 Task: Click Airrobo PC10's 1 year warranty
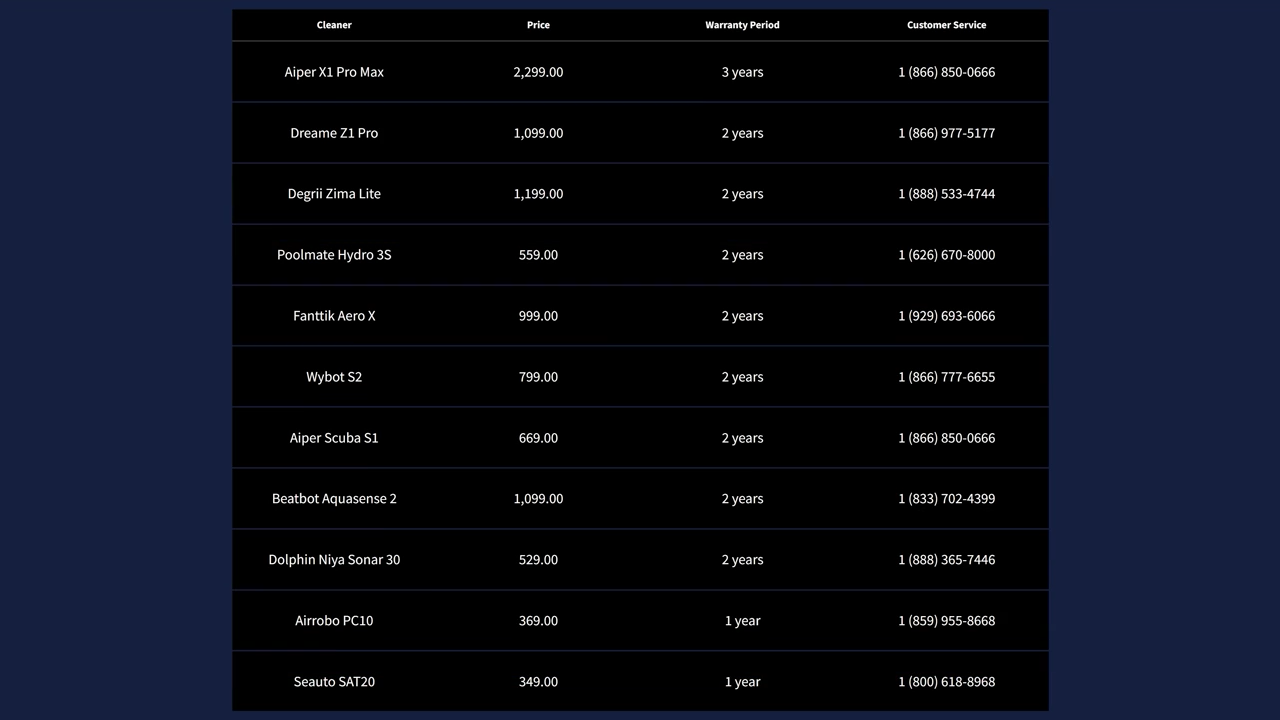click(x=742, y=621)
